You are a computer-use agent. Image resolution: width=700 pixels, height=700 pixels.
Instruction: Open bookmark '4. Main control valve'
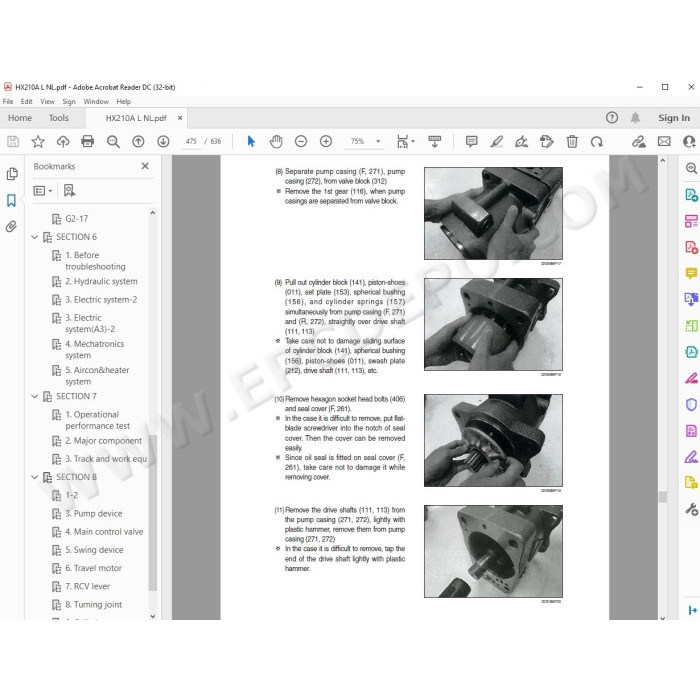pyautogui.click(x=104, y=532)
